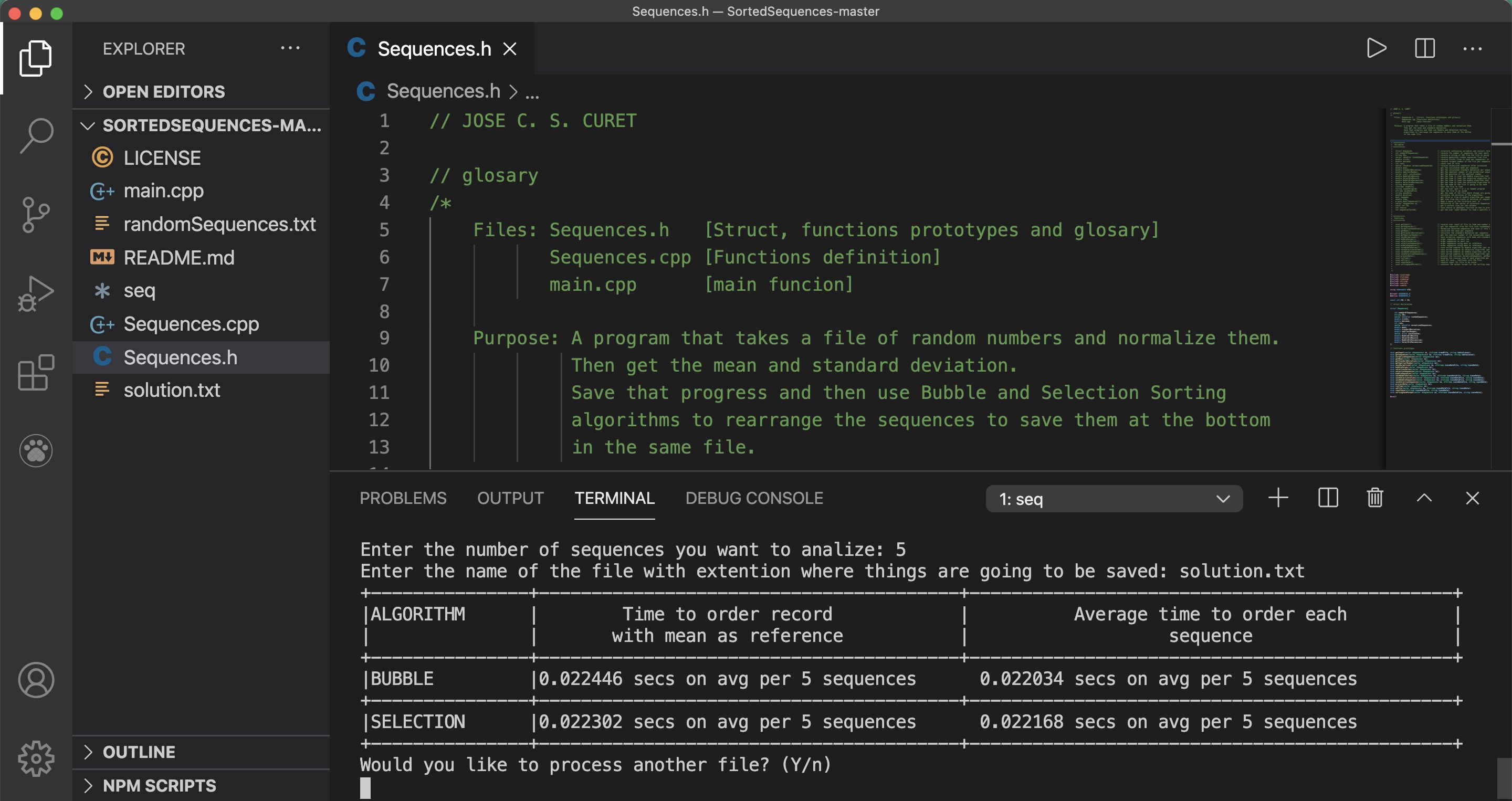Open the Source Control view
Screen dimensions: 1512x801
pos(36,214)
